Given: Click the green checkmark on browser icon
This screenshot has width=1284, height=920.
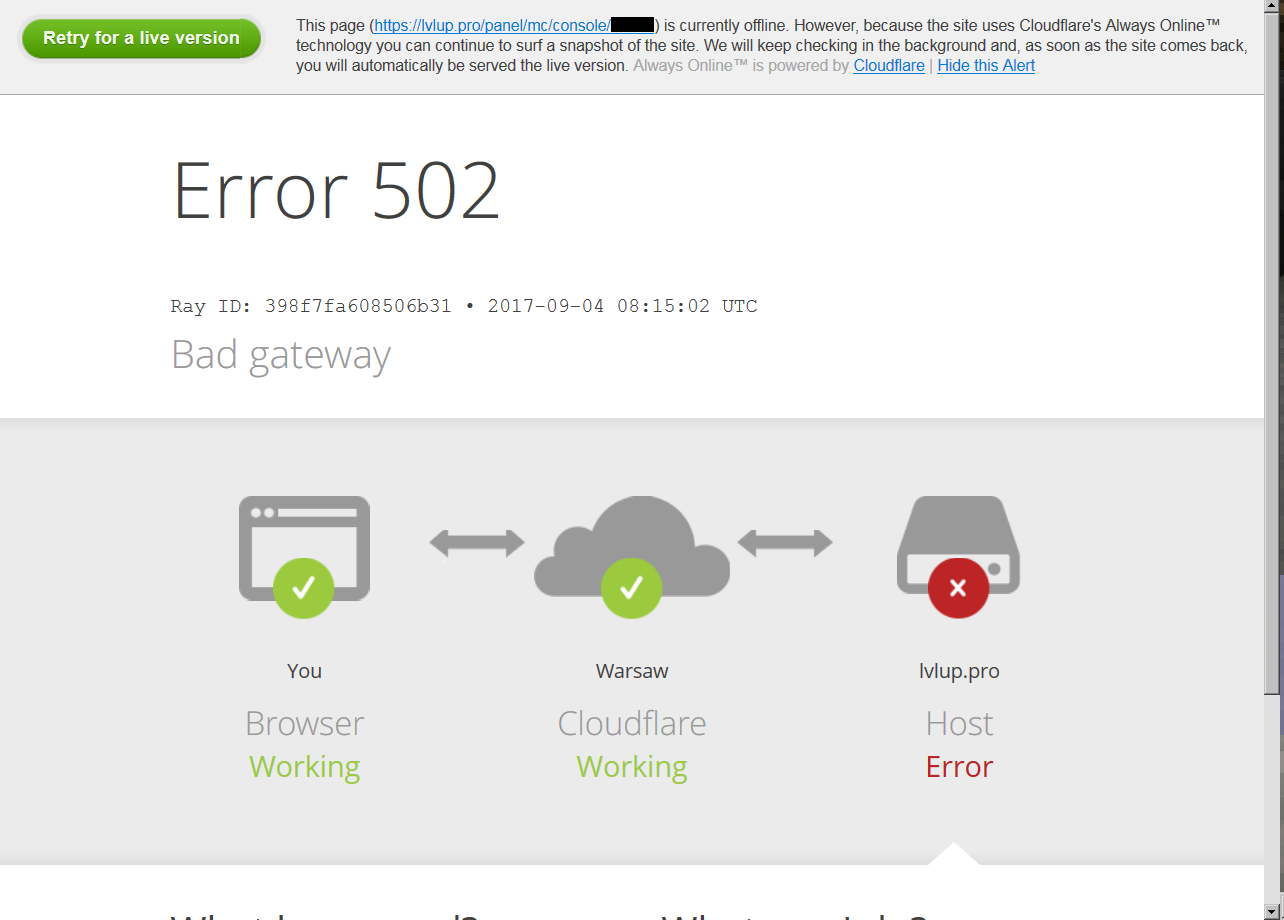Looking at the screenshot, I should click(x=303, y=588).
